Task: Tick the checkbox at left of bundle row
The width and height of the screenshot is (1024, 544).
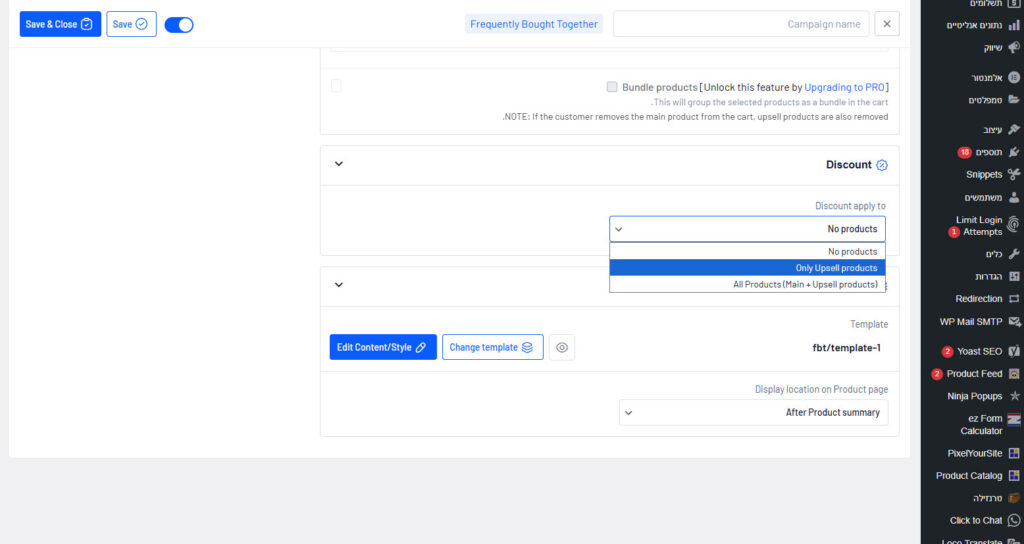Action: (336, 87)
